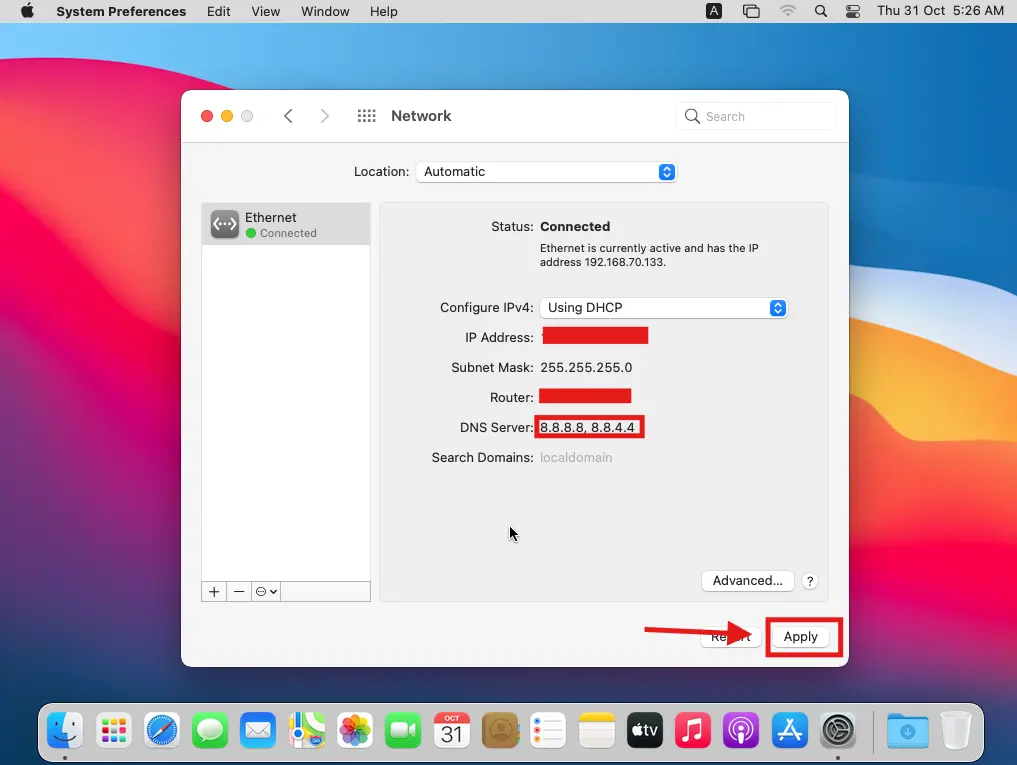Select the Ethernet Connected service row
The width and height of the screenshot is (1017, 765).
click(286, 225)
